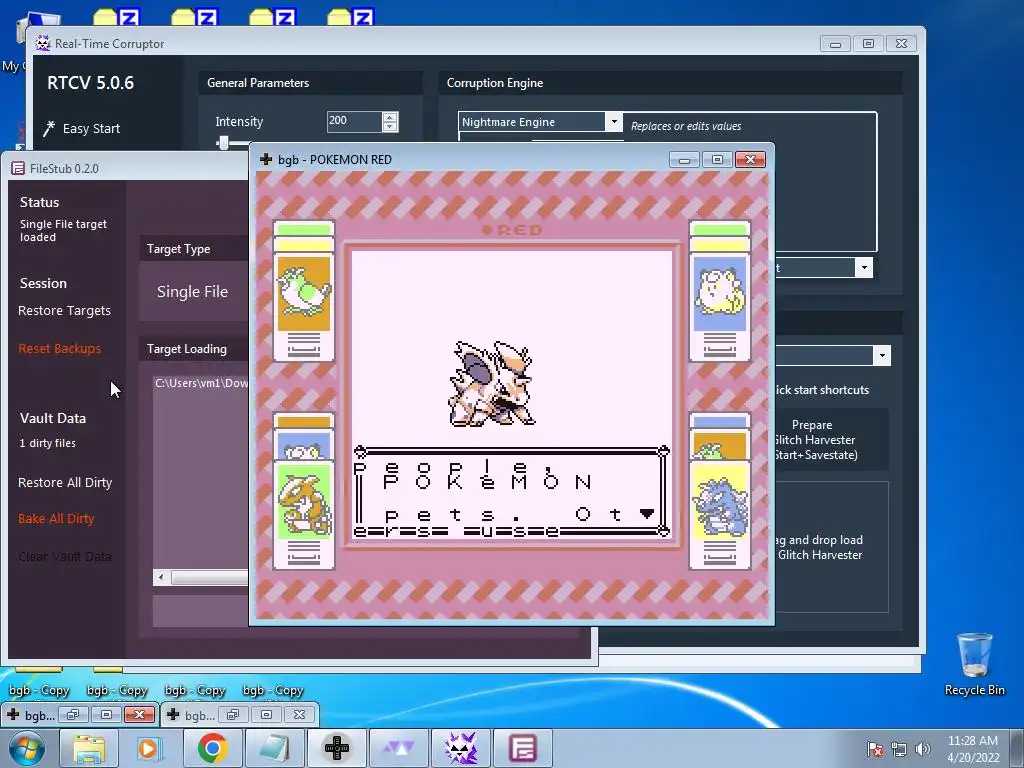Click Action Center flag tray icon

(875, 748)
